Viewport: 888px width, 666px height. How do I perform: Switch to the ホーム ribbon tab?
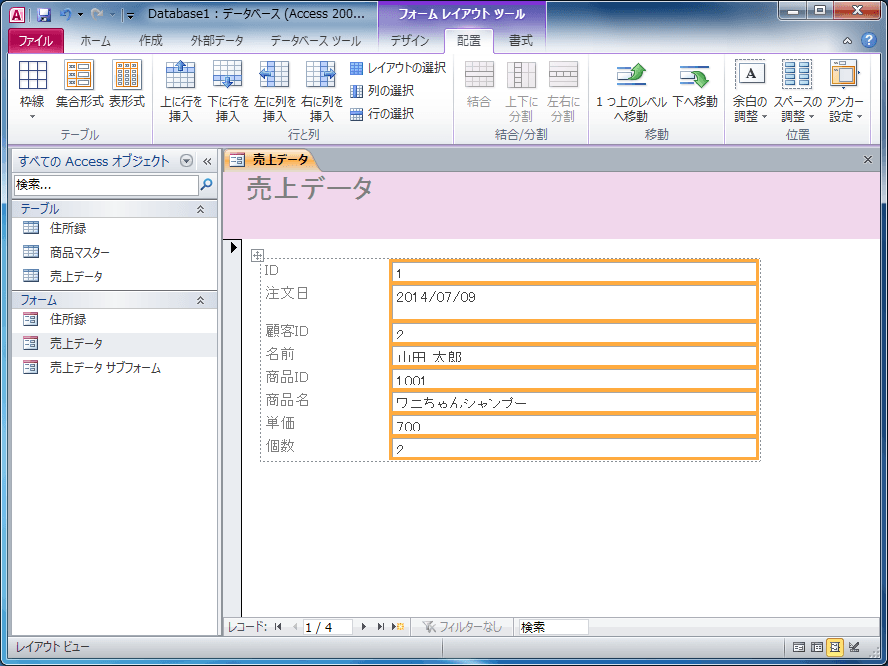[95, 41]
